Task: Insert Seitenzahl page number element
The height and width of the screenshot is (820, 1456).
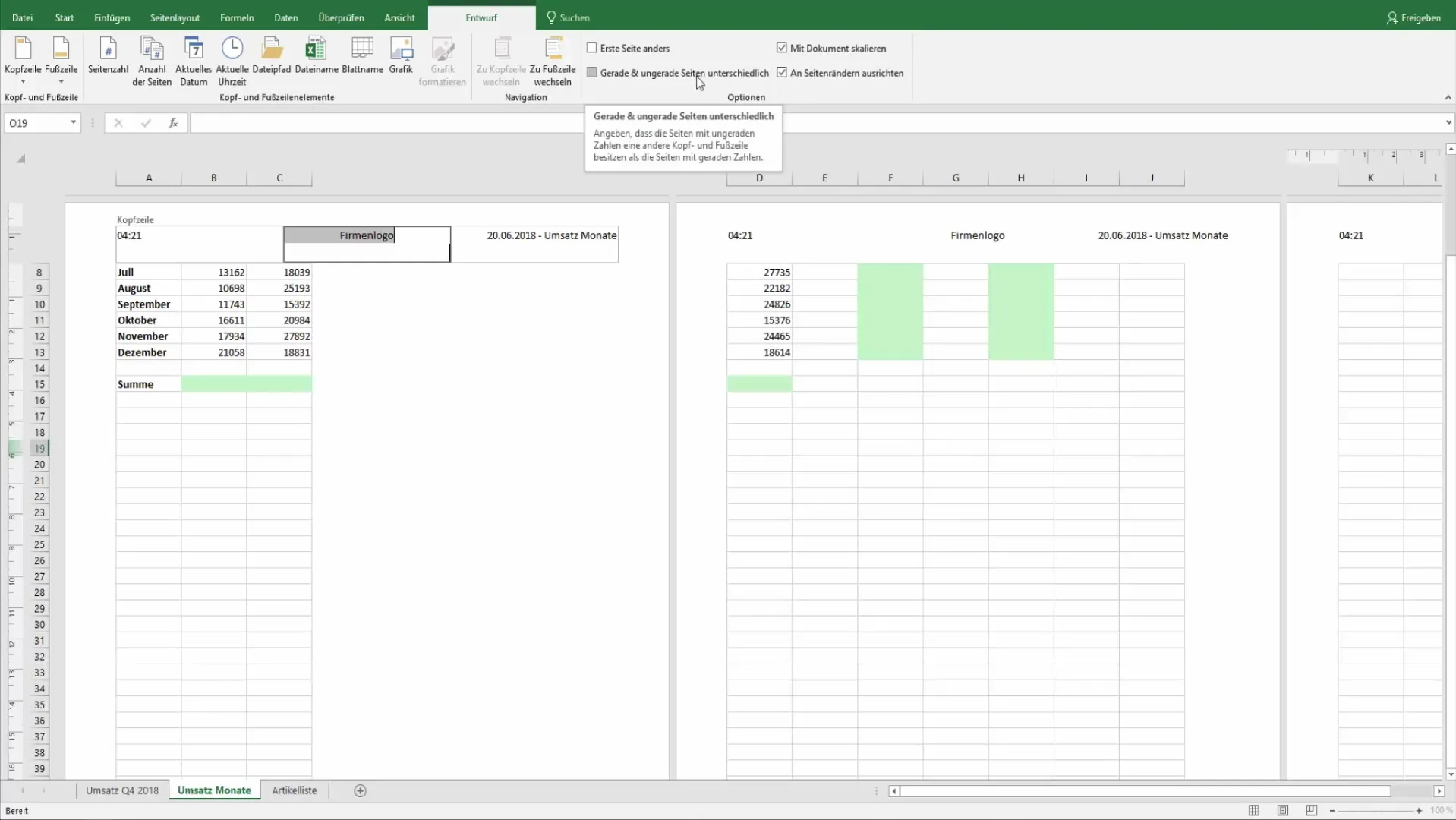Action: (108, 57)
